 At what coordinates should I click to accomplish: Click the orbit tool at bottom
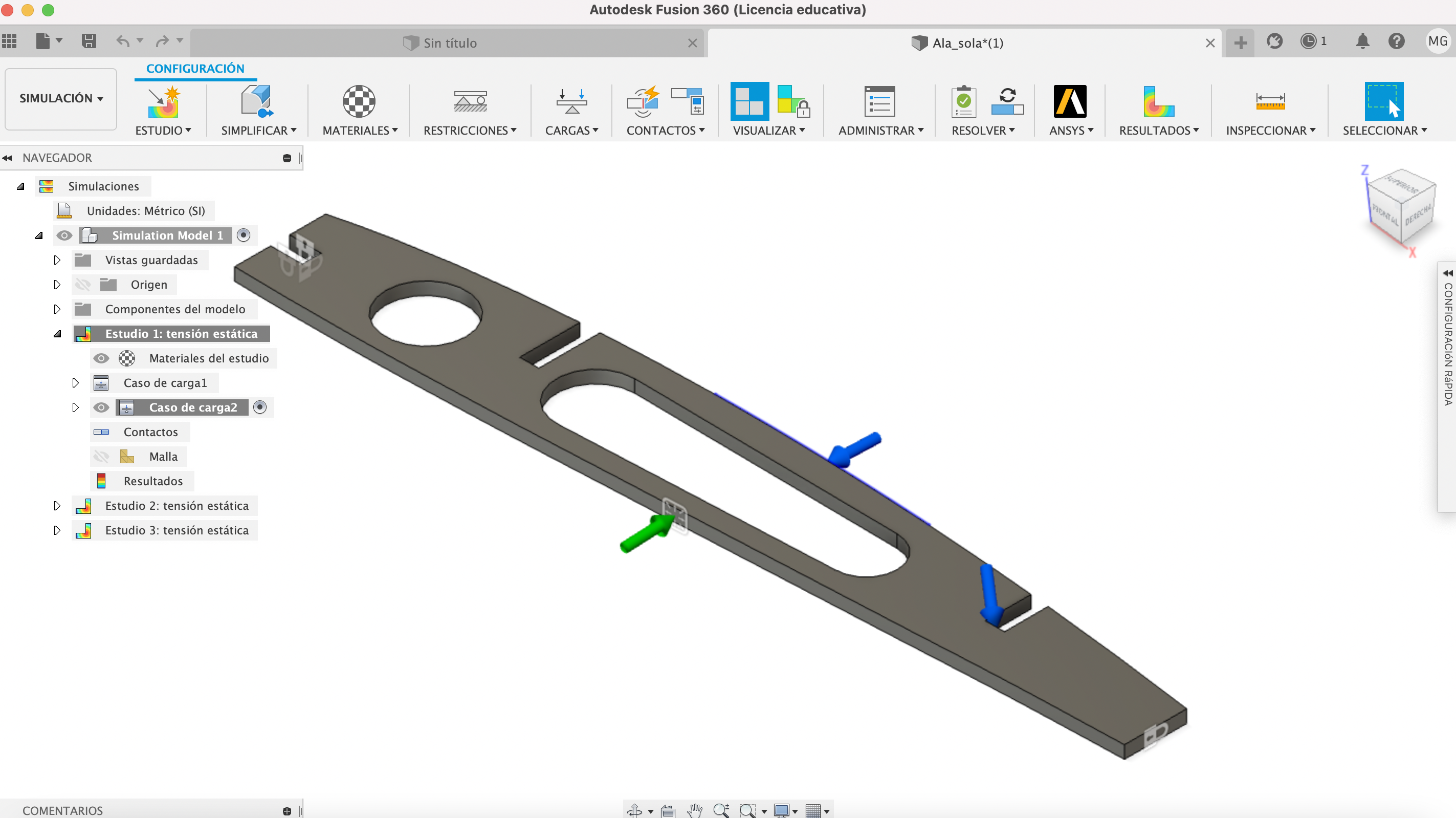click(x=635, y=810)
